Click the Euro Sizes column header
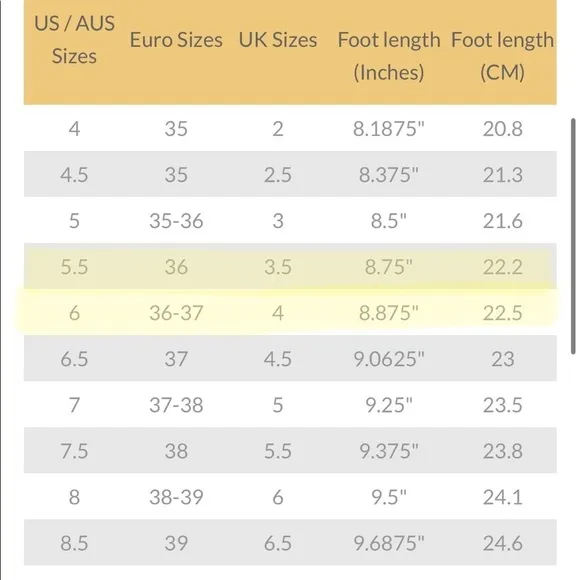The width and height of the screenshot is (580, 580). 176,40
